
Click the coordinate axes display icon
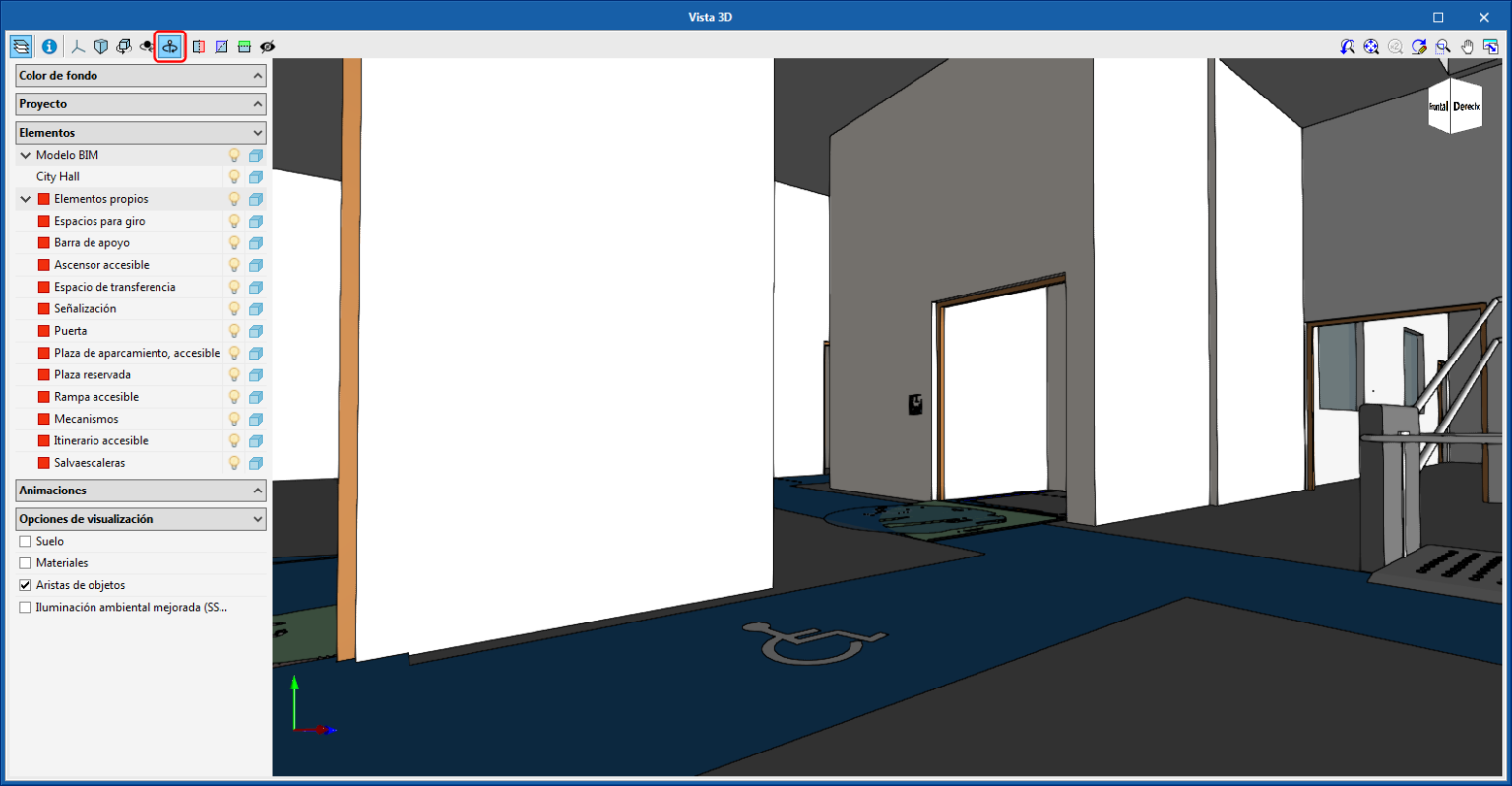77,46
